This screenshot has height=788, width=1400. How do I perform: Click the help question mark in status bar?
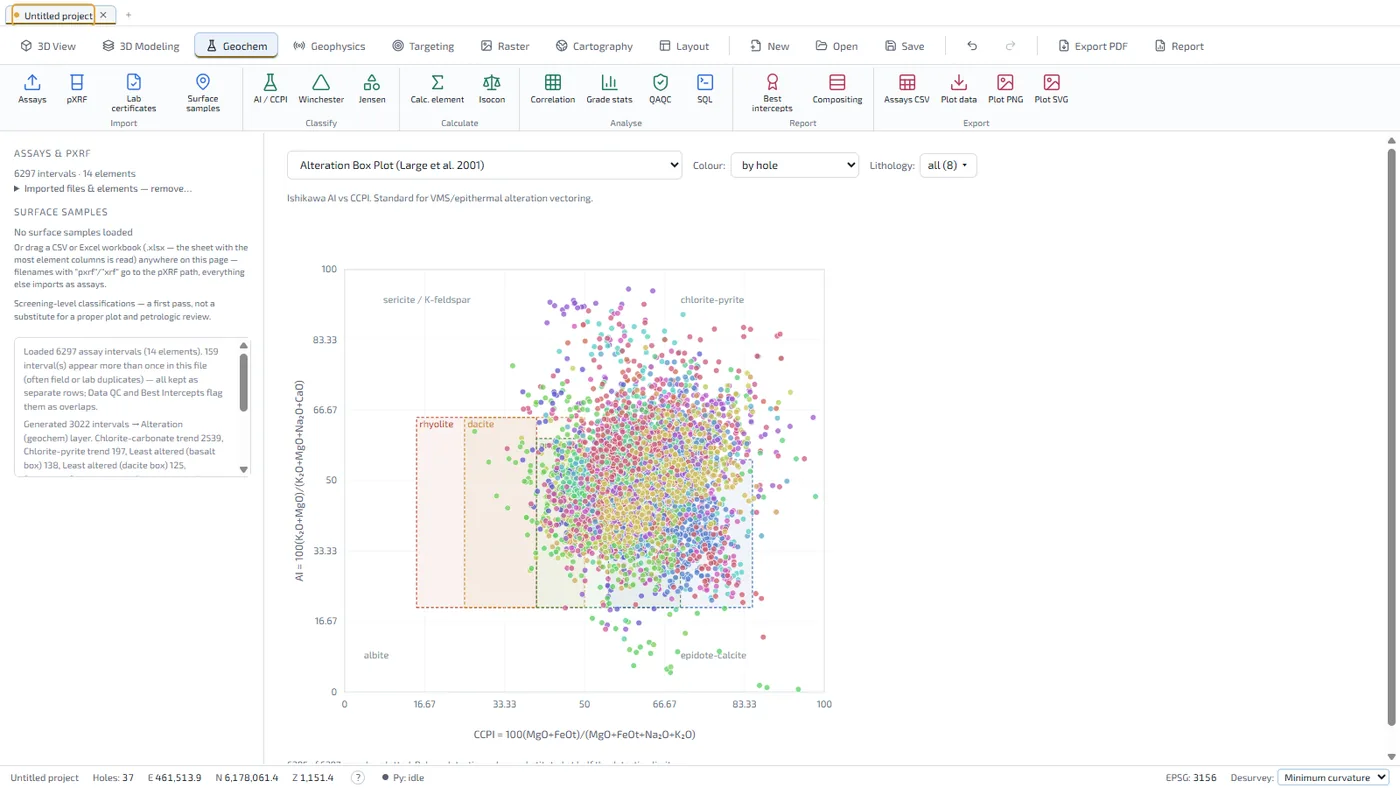[357, 777]
